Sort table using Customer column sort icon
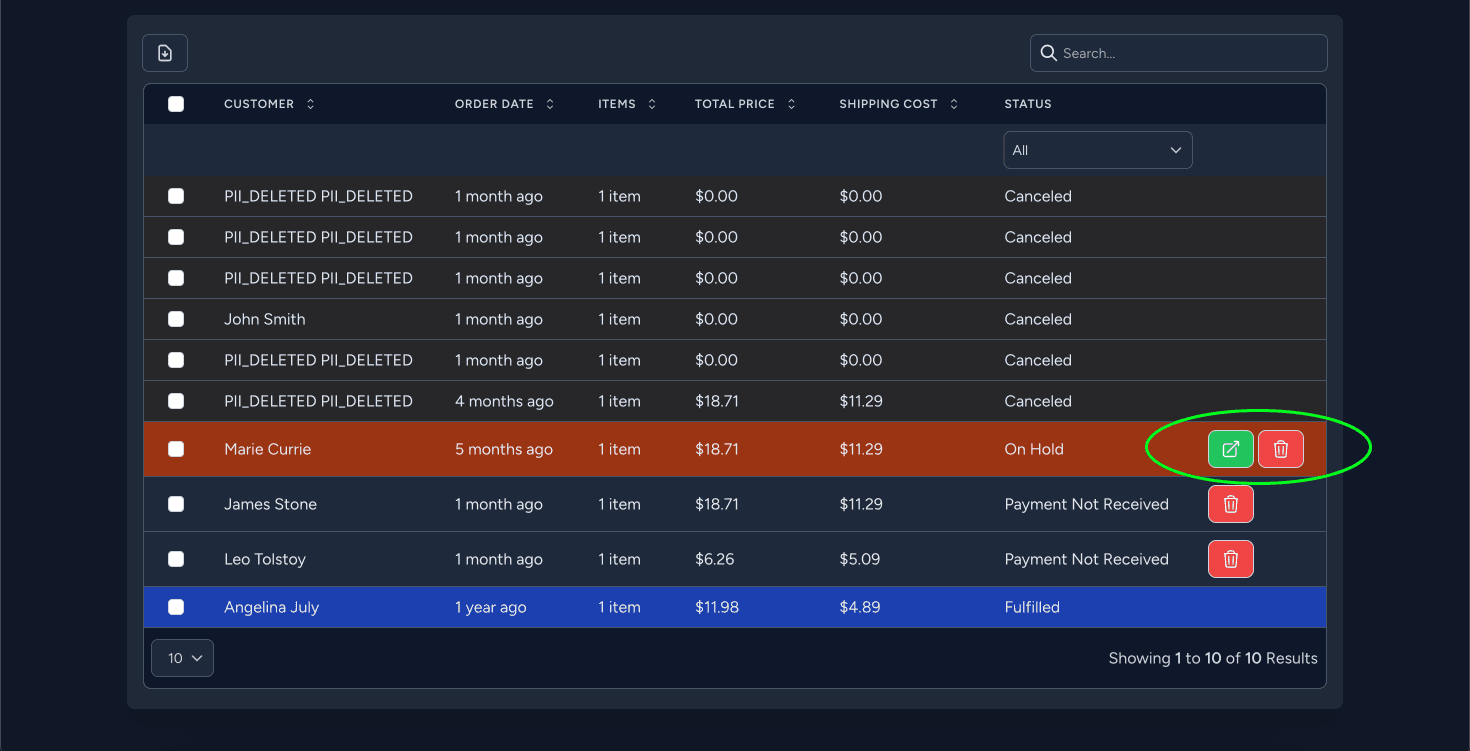Screen dimensions: 1470x751 click(310, 103)
